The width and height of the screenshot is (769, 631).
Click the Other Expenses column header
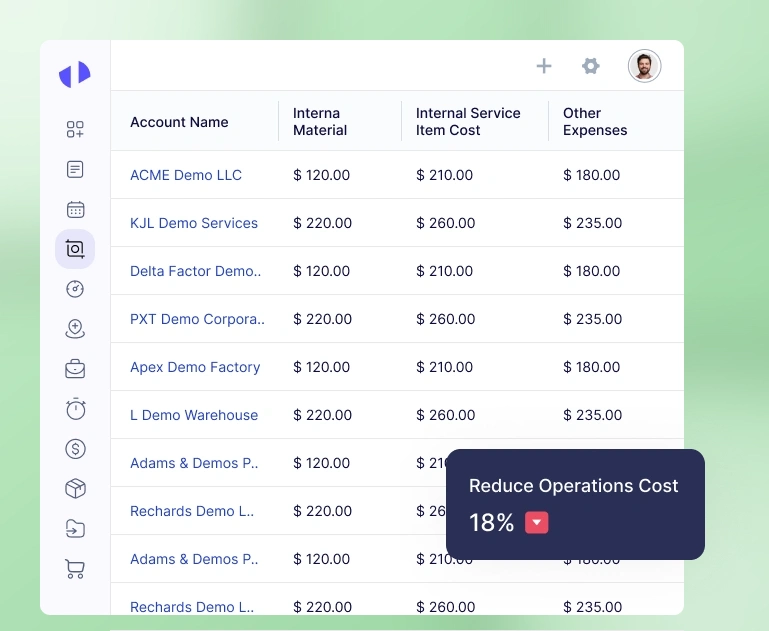[595, 122]
